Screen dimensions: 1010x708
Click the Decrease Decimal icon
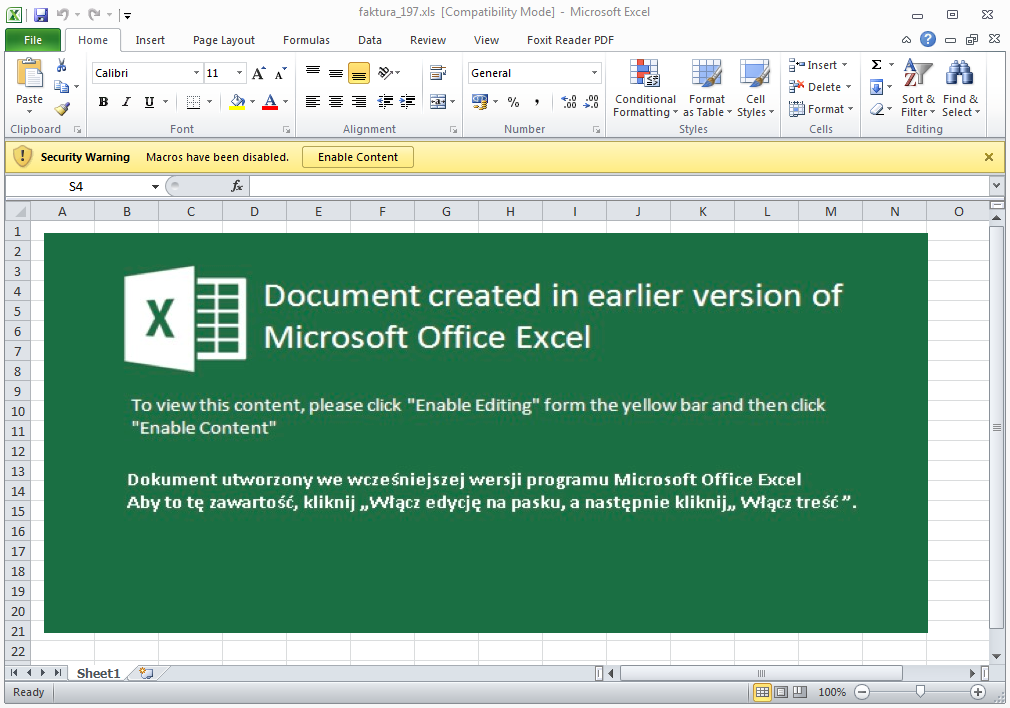[x=591, y=102]
